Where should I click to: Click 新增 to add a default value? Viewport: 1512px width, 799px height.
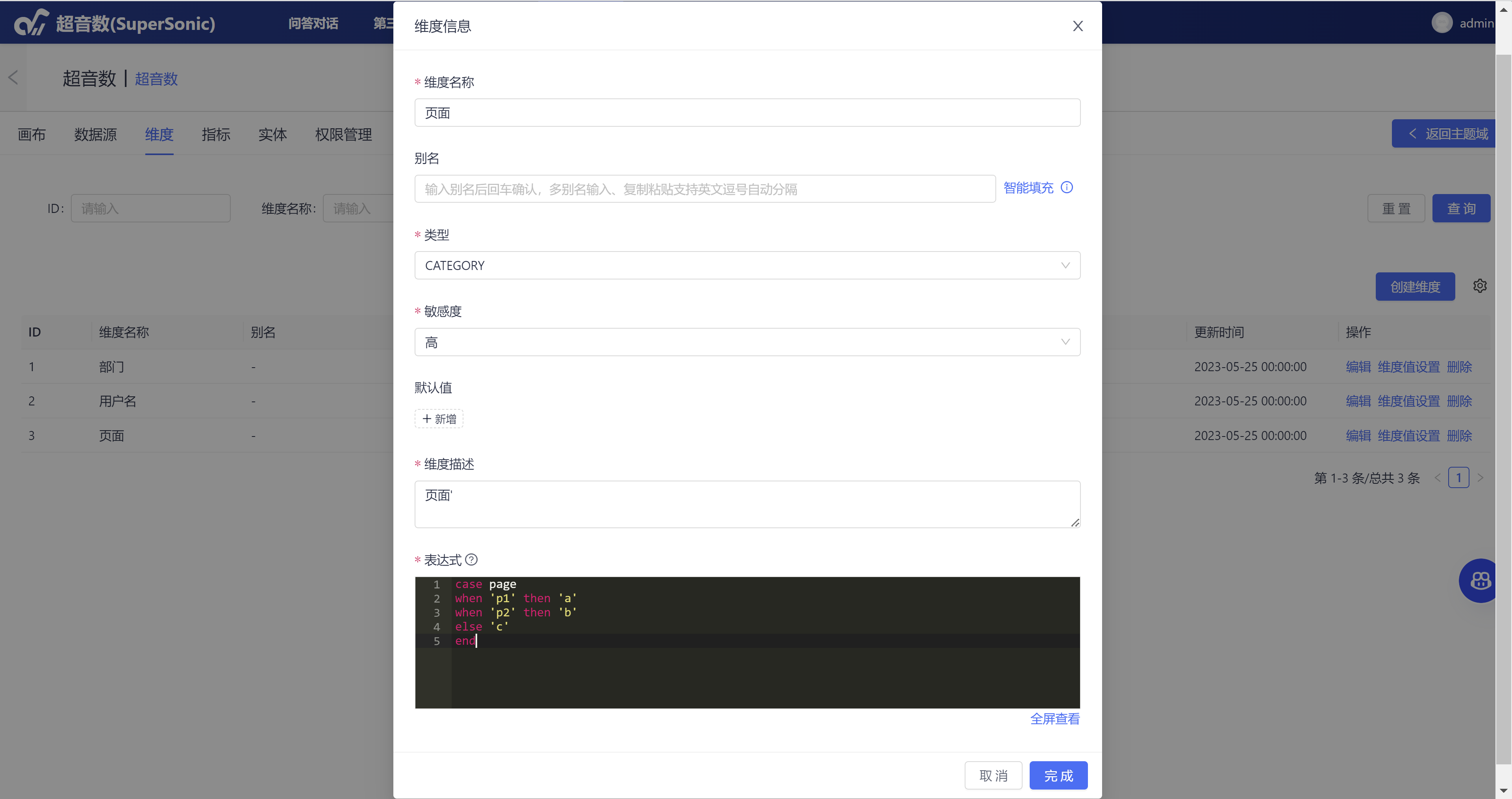(x=439, y=419)
